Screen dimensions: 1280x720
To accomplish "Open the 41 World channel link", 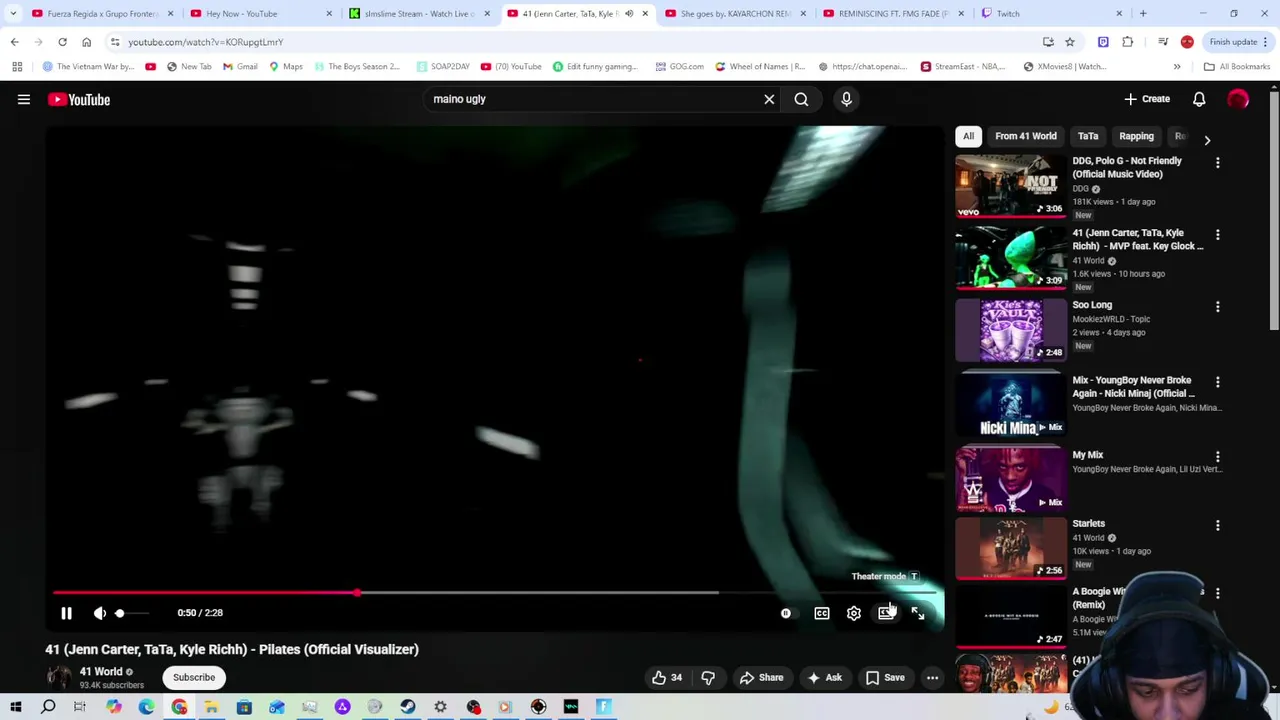I will point(101,672).
